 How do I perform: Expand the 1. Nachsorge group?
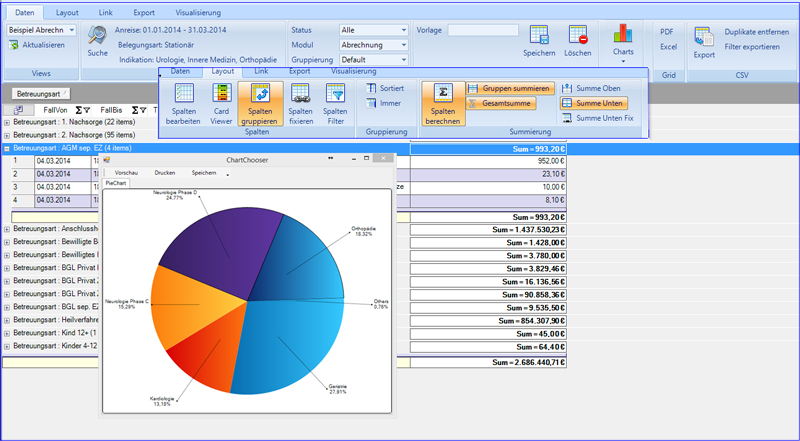7,122
